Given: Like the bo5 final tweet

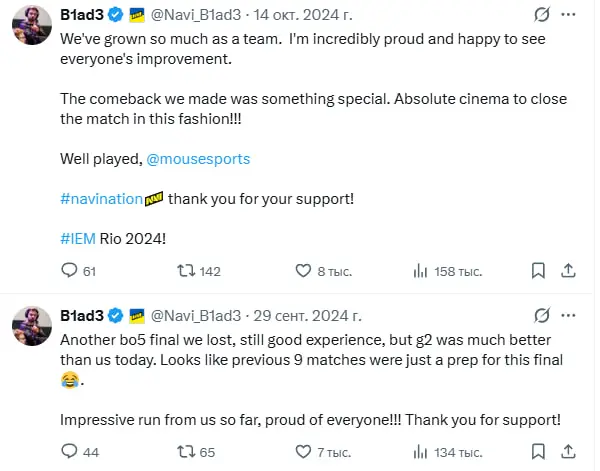Looking at the screenshot, I should pos(304,452).
